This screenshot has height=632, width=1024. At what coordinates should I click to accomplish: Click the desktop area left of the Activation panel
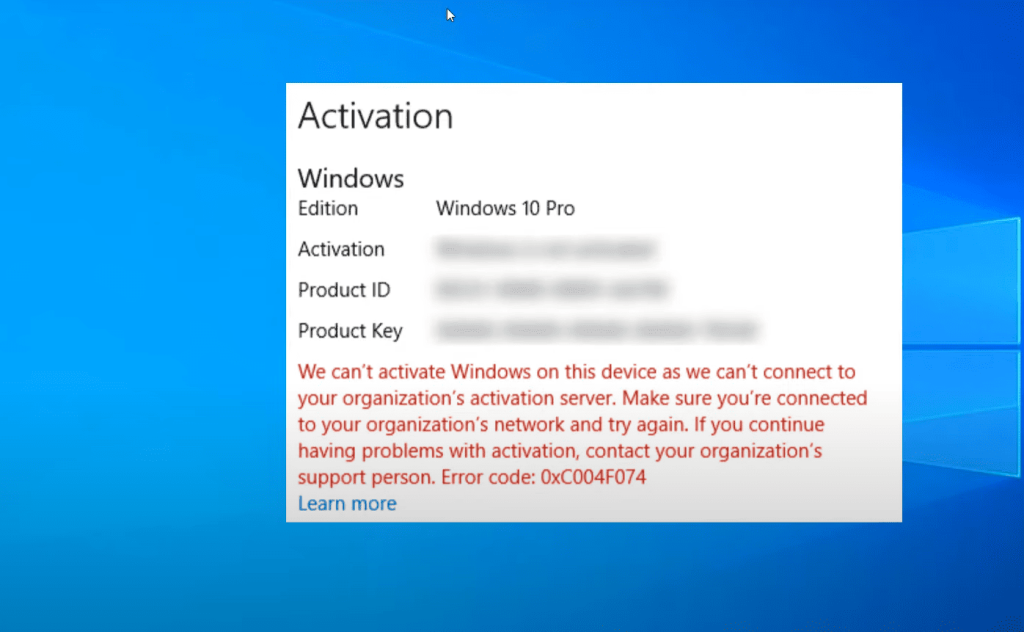(140, 300)
